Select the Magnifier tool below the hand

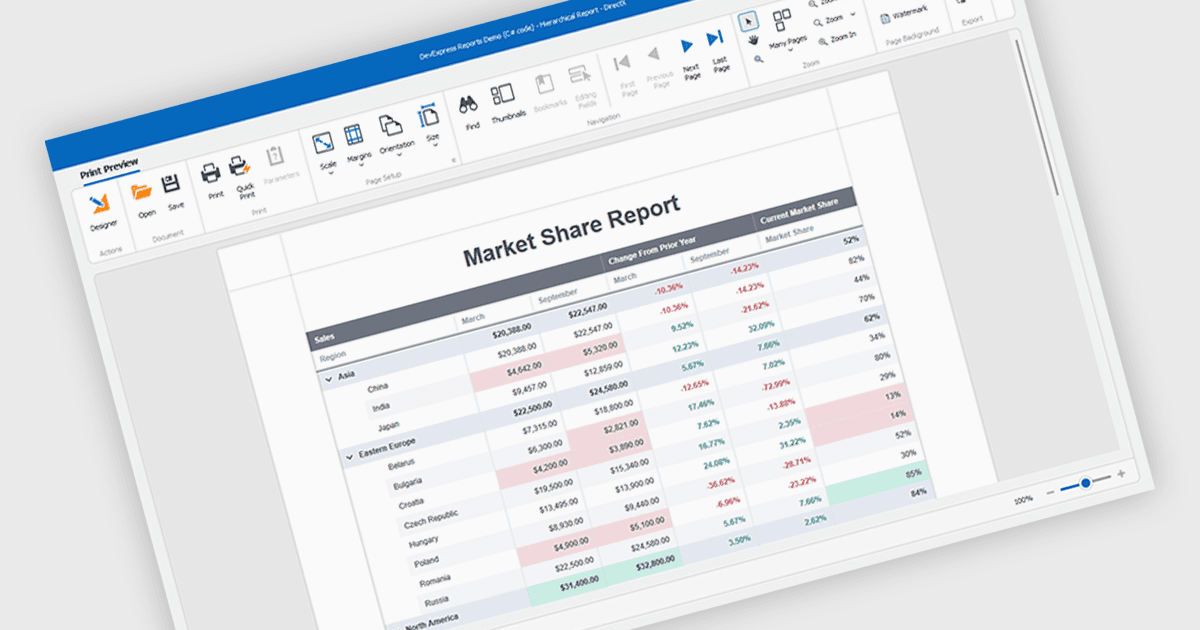(x=759, y=59)
